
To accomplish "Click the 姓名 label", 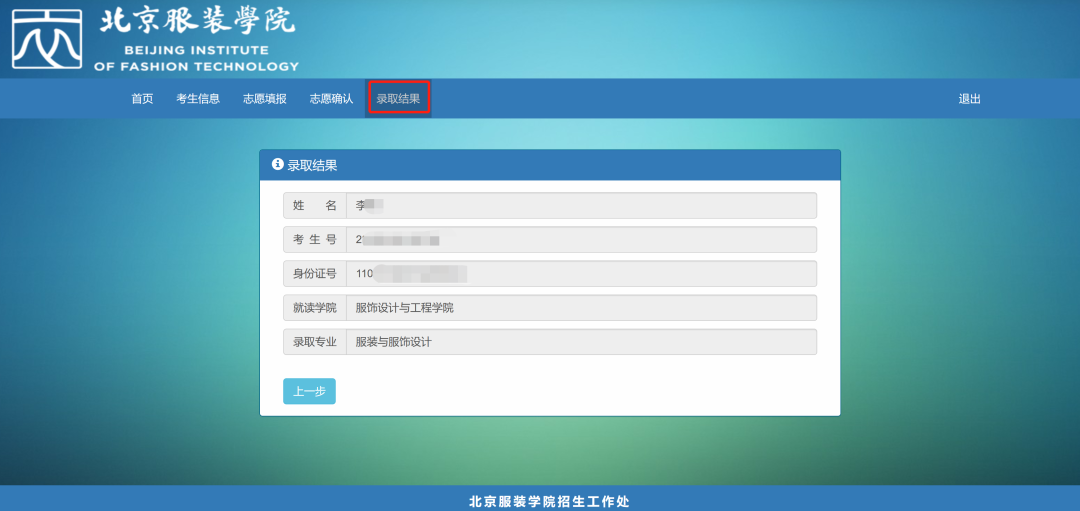I will click(x=315, y=205).
